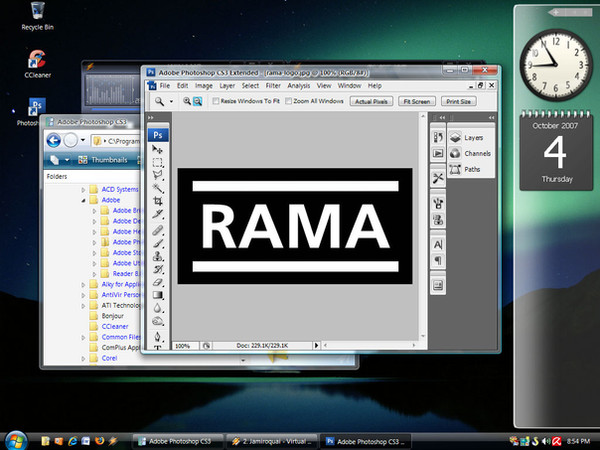Expand the ACD Systems folder in Explorer
Image resolution: width=600 pixels, height=450 pixels.
[x=83, y=189]
